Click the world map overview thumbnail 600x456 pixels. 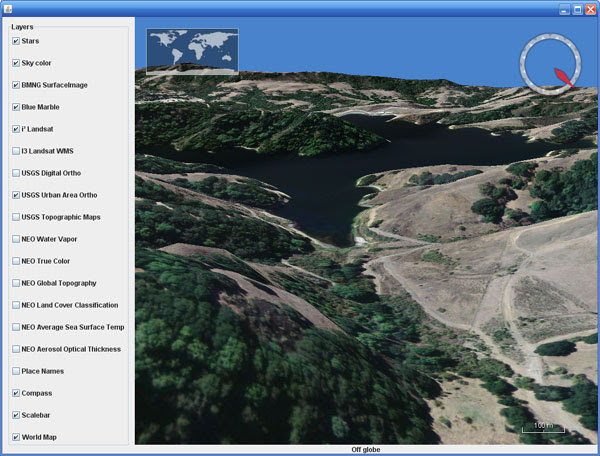pyautogui.click(x=192, y=52)
